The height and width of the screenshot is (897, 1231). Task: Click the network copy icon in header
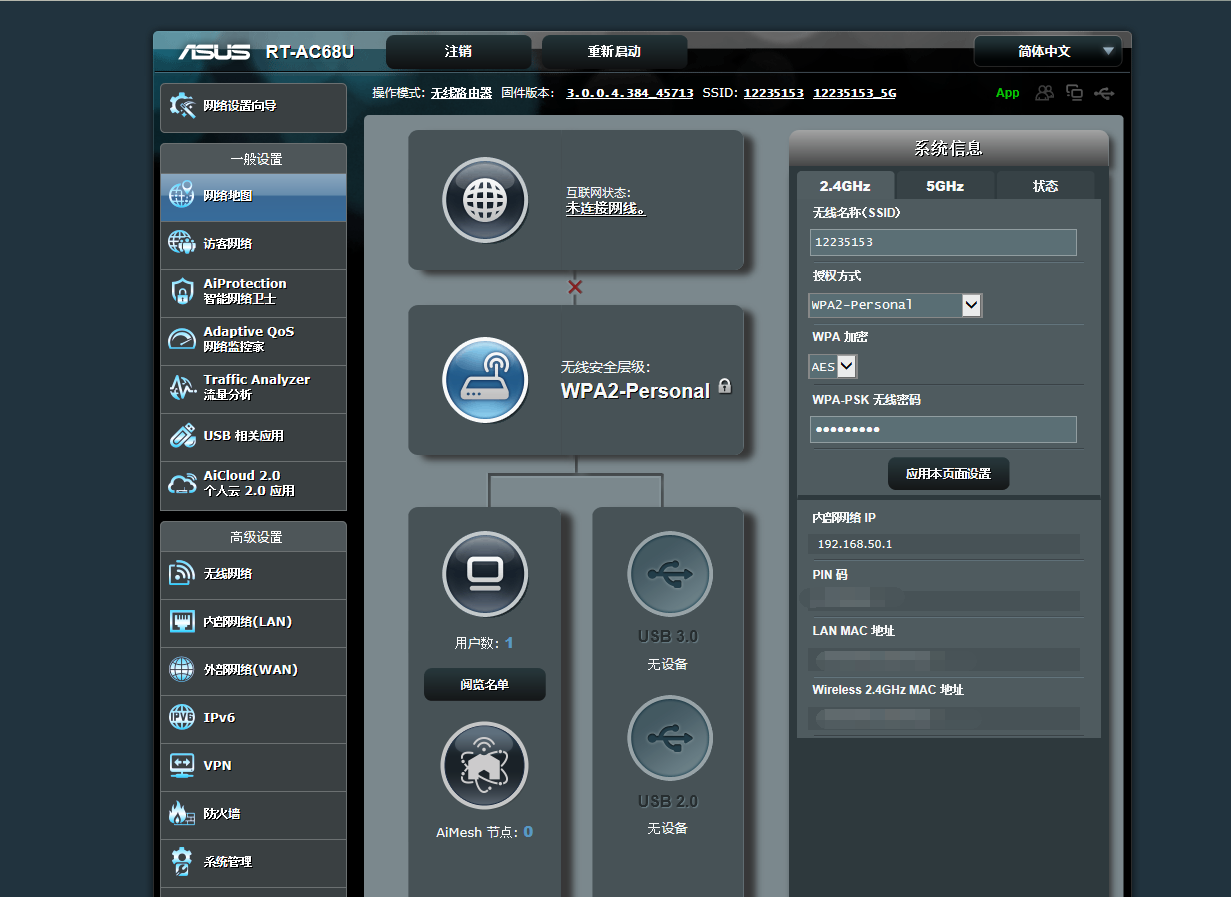[1075, 93]
